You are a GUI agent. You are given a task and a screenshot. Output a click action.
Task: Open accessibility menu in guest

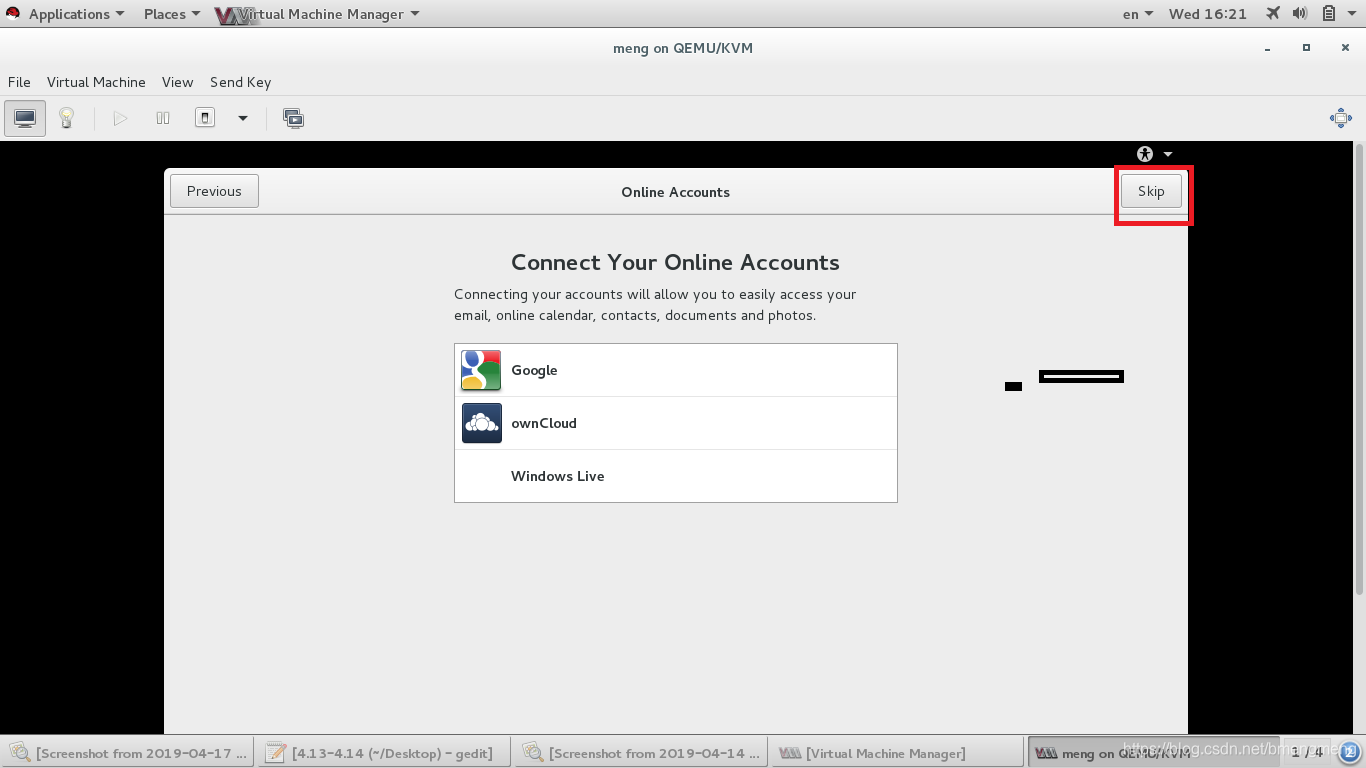tap(1154, 154)
